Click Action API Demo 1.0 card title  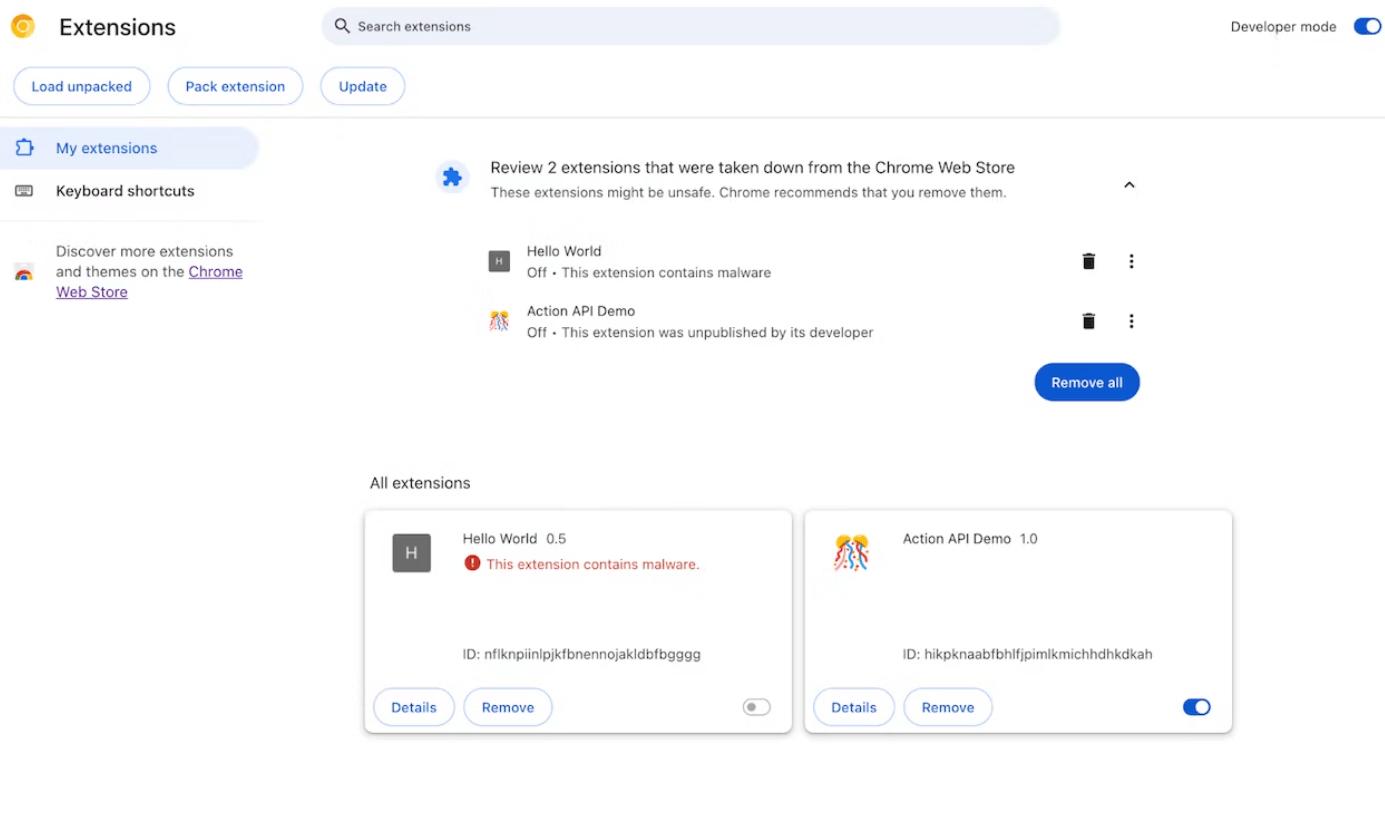tap(970, 538)
